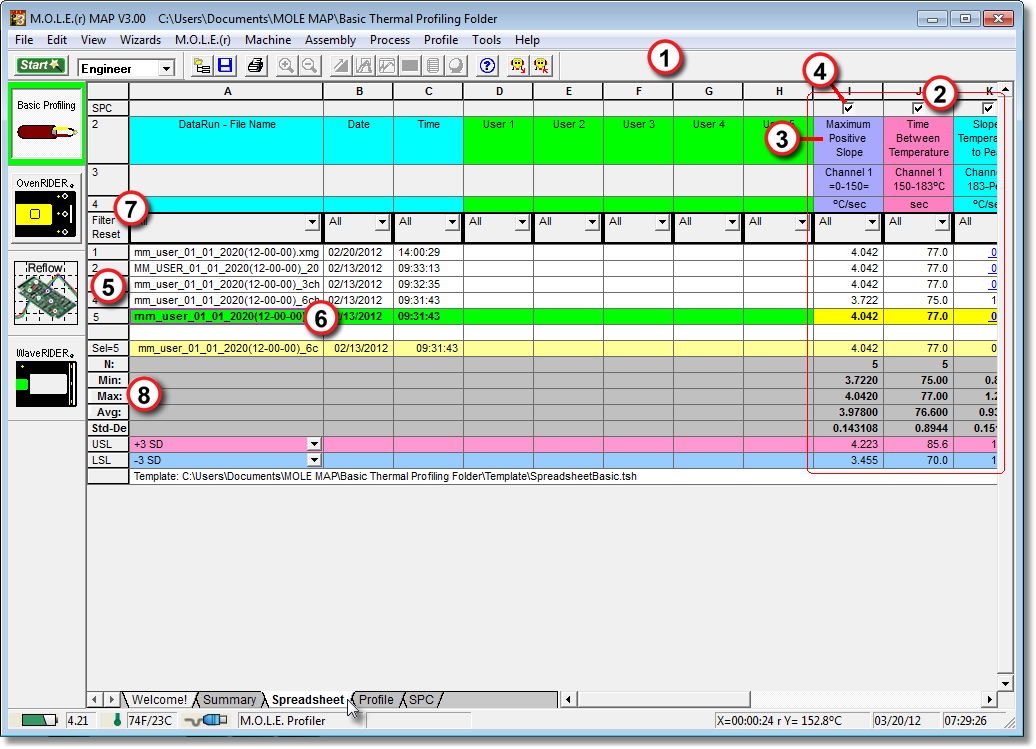This screenshot has width=1036, height=749.
Task: Click the Save floppy disk icon
Action: click(225, 66)
